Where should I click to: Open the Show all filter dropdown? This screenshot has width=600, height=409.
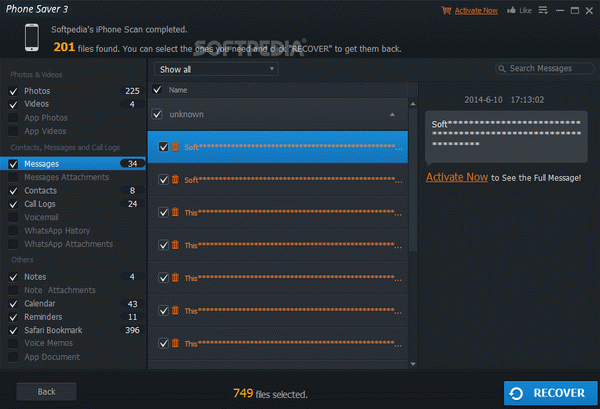216,69
